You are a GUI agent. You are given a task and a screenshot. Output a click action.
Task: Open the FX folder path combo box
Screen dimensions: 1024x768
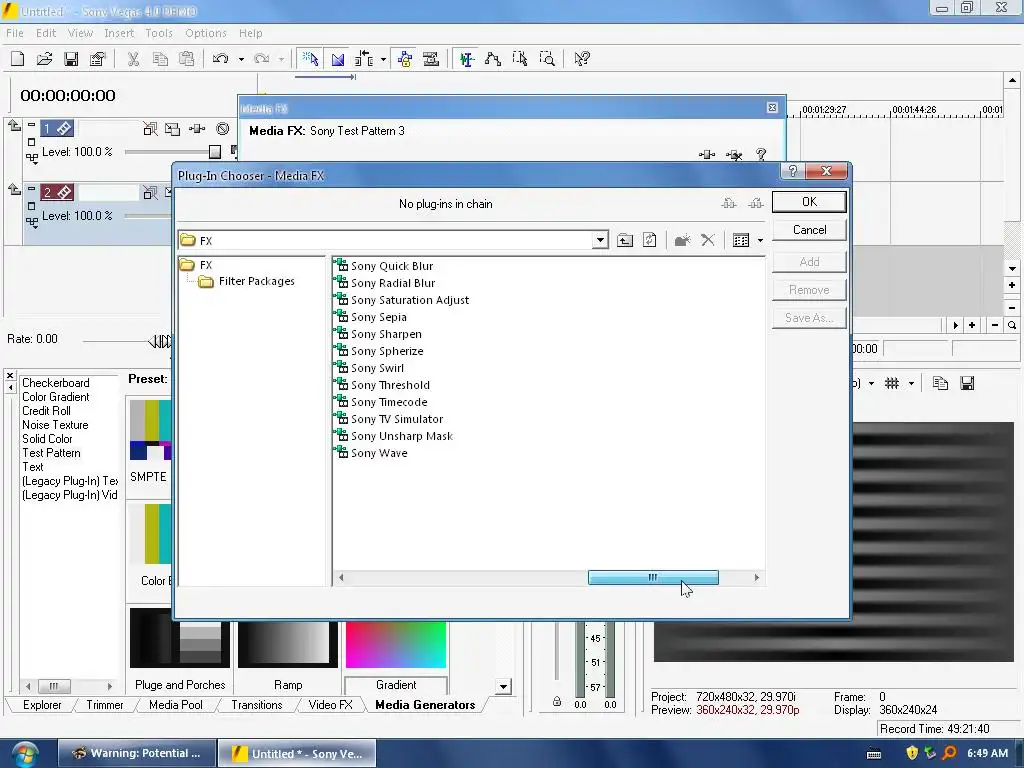[x=393, y=240]
